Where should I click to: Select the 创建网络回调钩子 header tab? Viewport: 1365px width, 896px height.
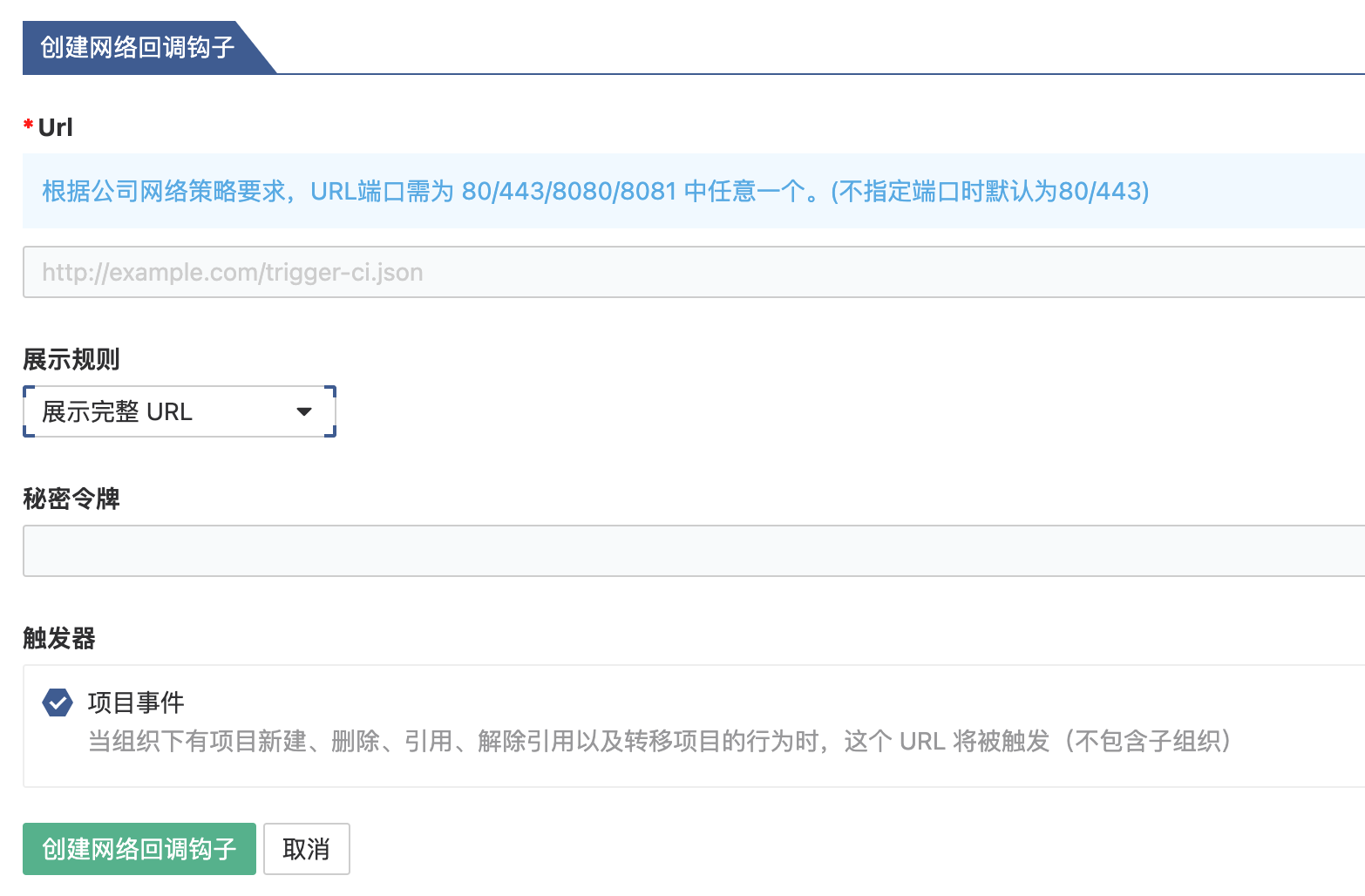[x=138, y=47]
